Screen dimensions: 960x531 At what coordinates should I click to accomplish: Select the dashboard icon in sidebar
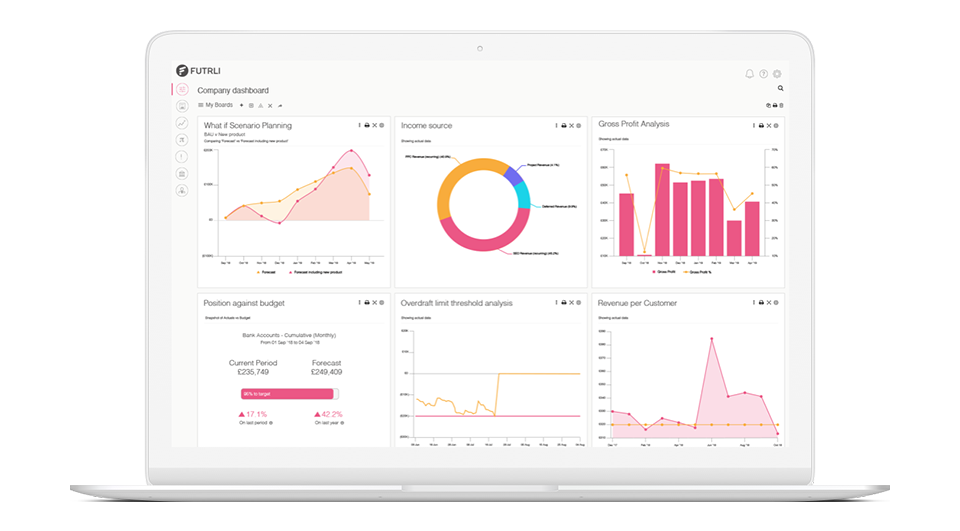click(x=181, y=89)
